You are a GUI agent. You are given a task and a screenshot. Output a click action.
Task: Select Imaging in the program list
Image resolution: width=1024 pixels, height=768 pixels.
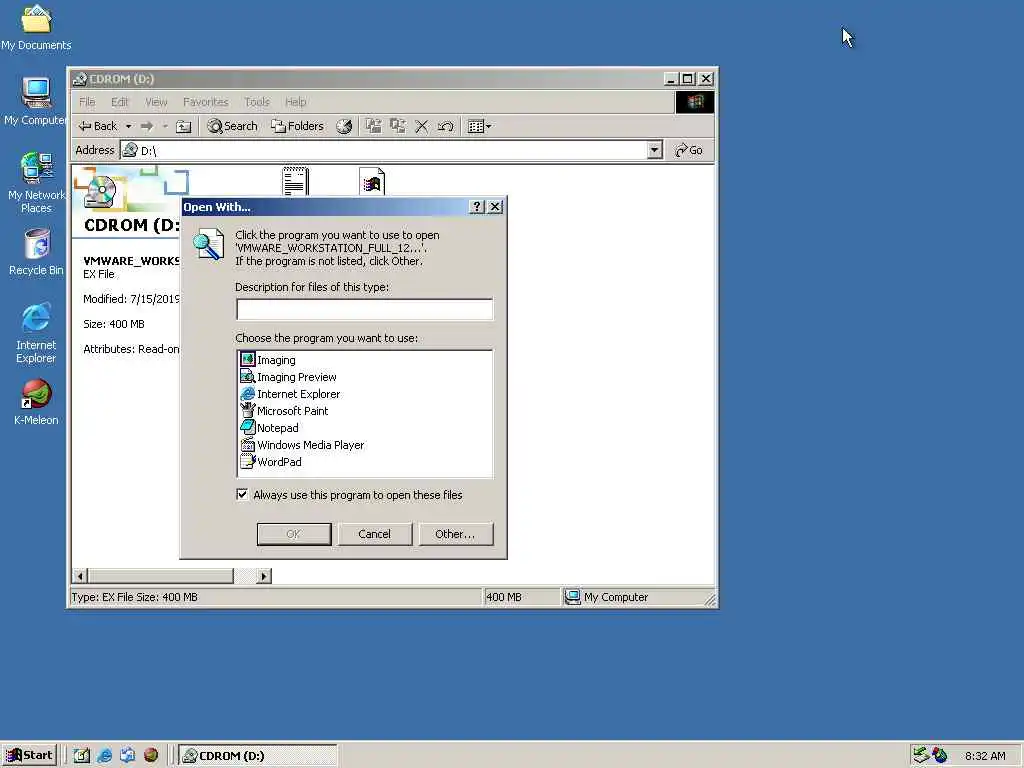pos(268,360)
